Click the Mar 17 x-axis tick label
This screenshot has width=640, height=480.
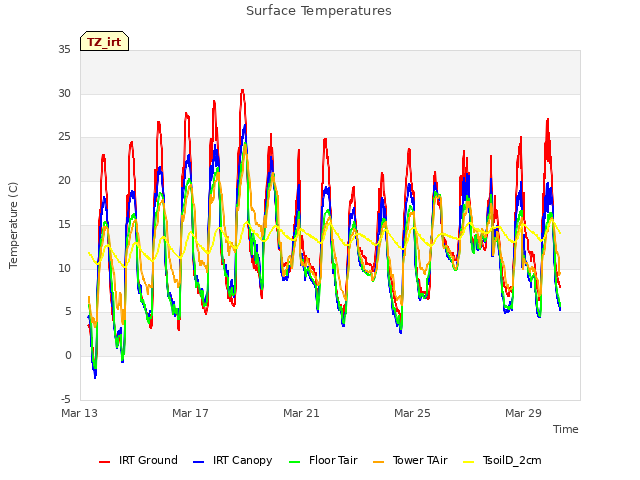190,413
